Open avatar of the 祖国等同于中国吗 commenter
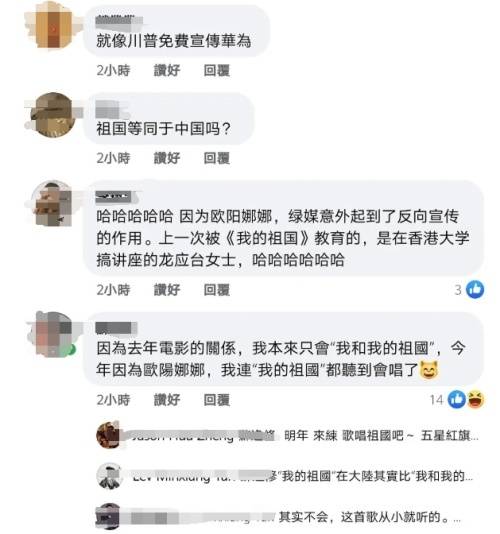This screenshot has height=534, width=500. (x=53, y=115)
